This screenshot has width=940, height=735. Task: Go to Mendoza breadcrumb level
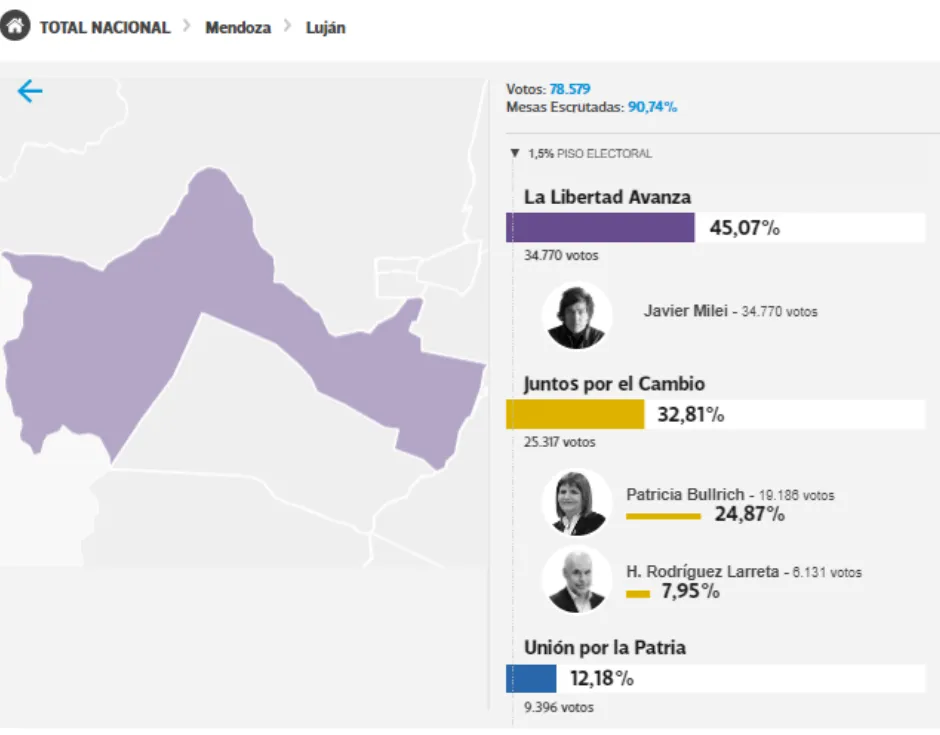[x=238, y=28]
